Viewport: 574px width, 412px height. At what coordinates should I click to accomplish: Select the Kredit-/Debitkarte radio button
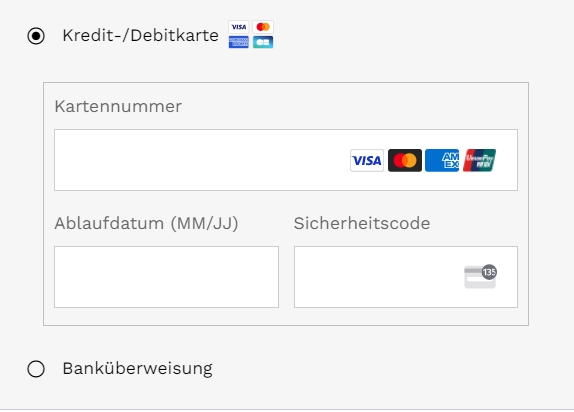click(x=36, y=36)
